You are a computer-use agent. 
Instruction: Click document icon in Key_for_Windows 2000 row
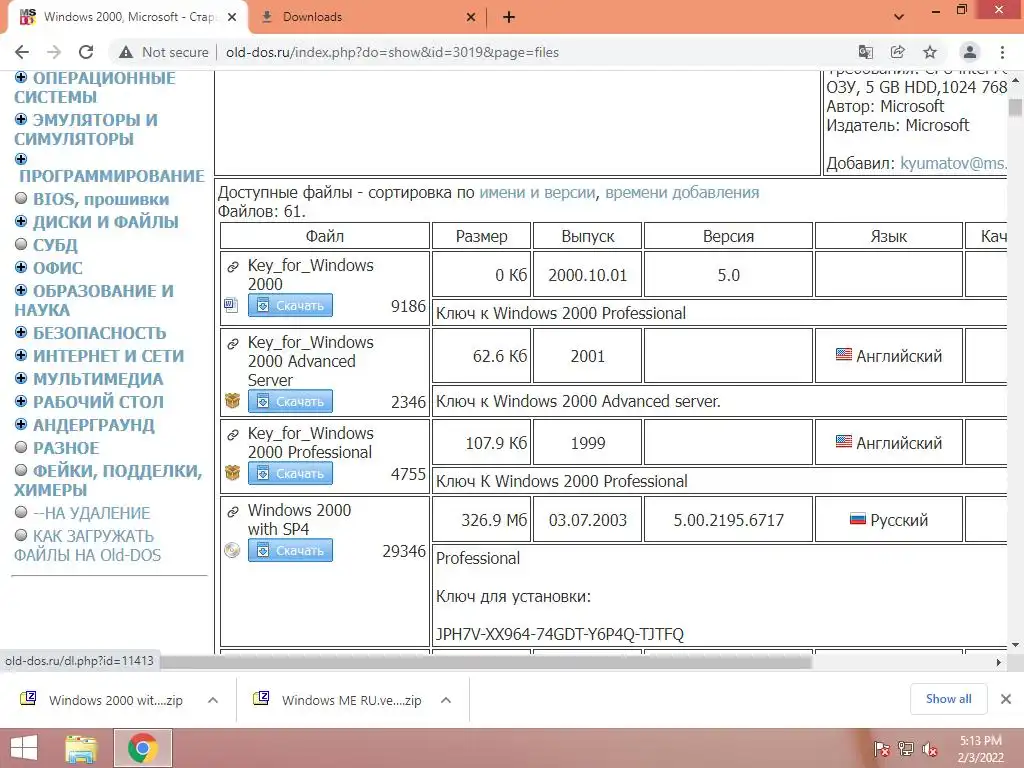231,304
